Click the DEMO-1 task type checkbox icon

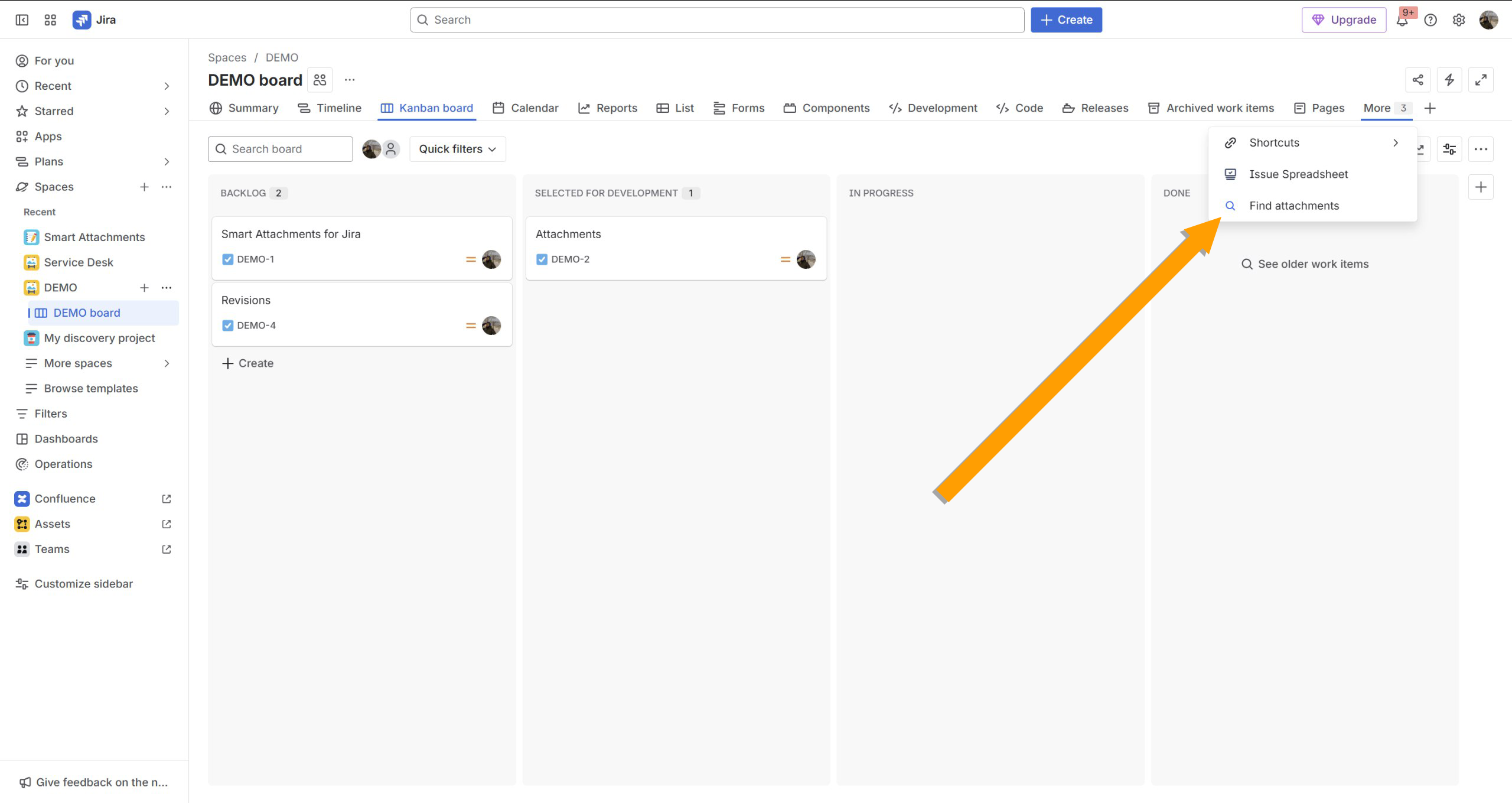coord(227,259)
